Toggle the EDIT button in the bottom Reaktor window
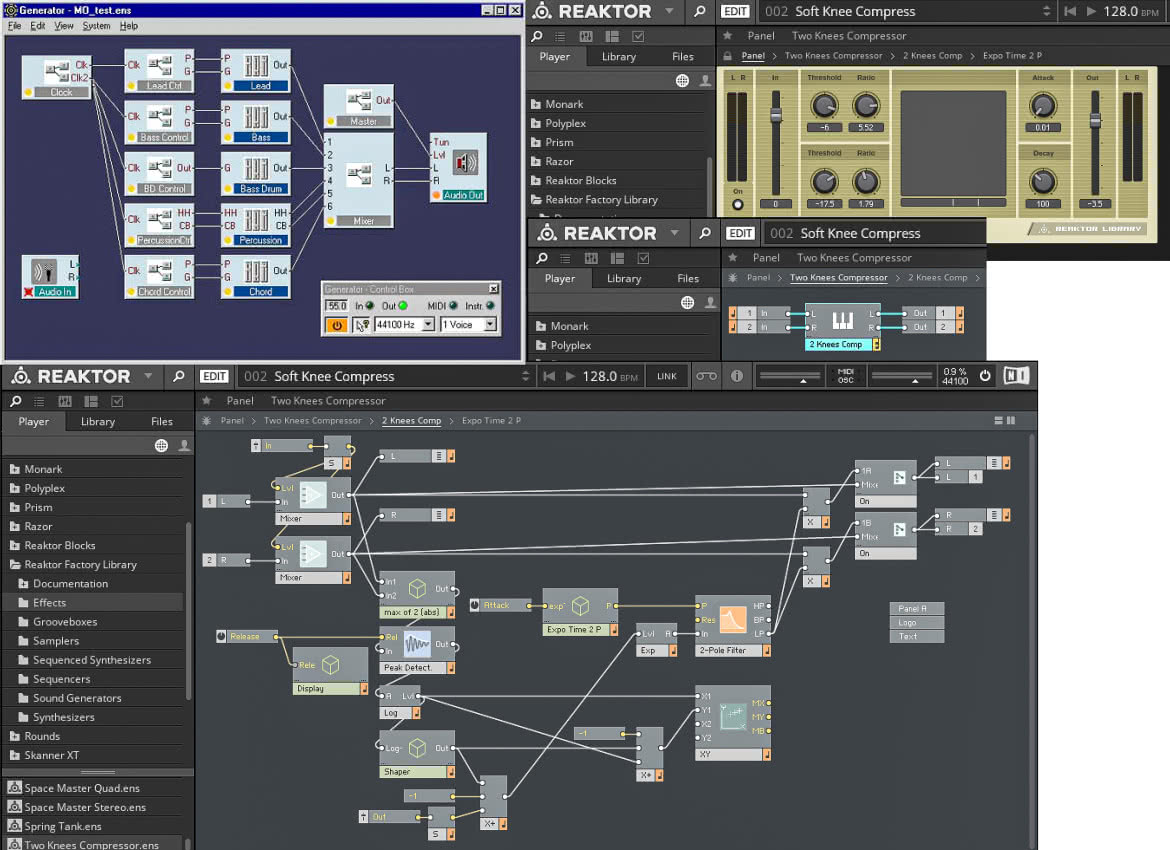 click(214, 376)
